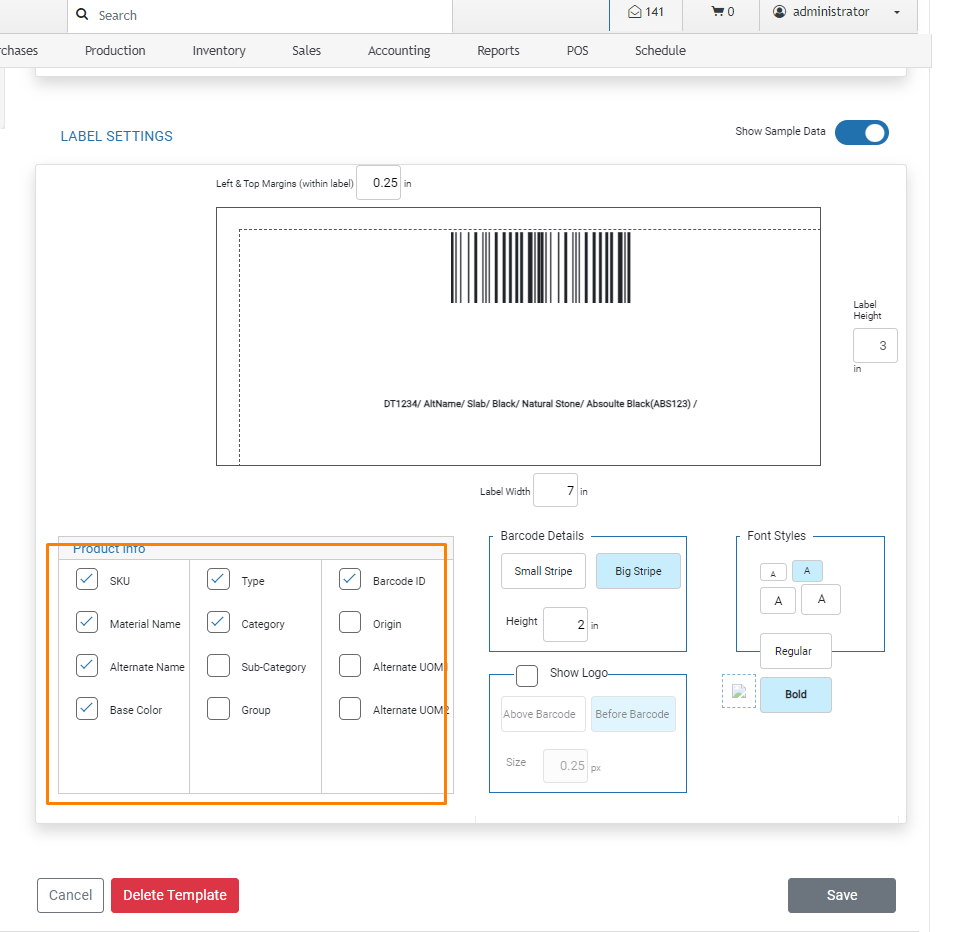Uncheck the Alternate Name checkbox
This screenshot has height=932, width=964.
(87, 665)
